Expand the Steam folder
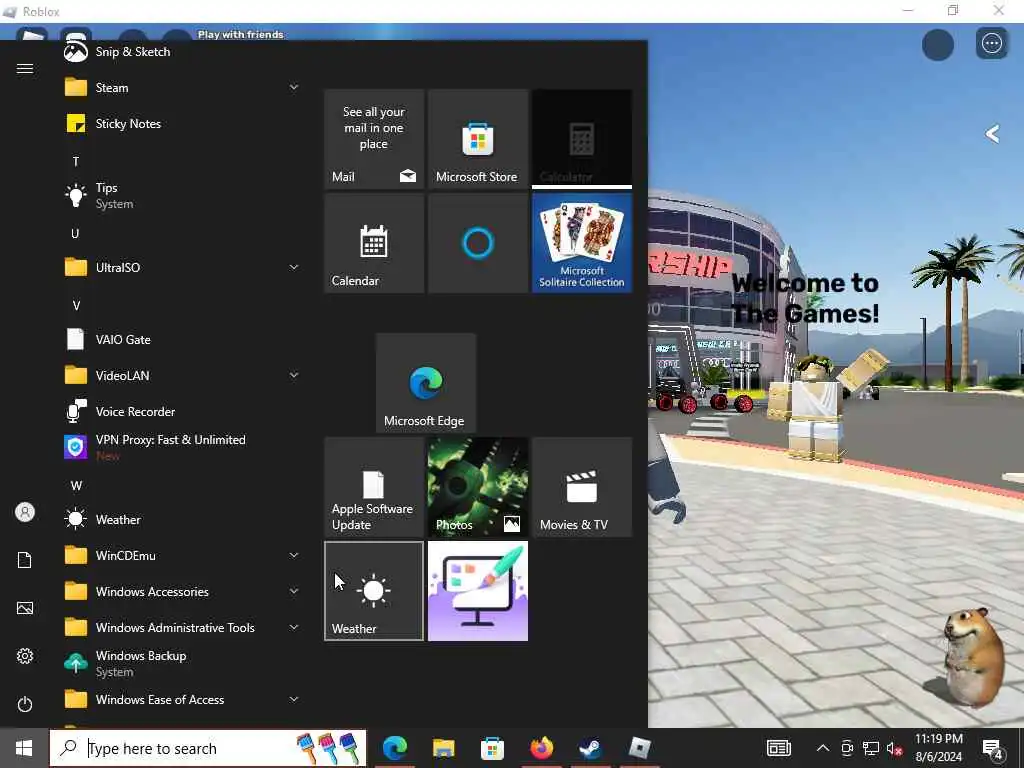Image resolution: width=1024 pixels, height=768 pixels. click(181, 88)
